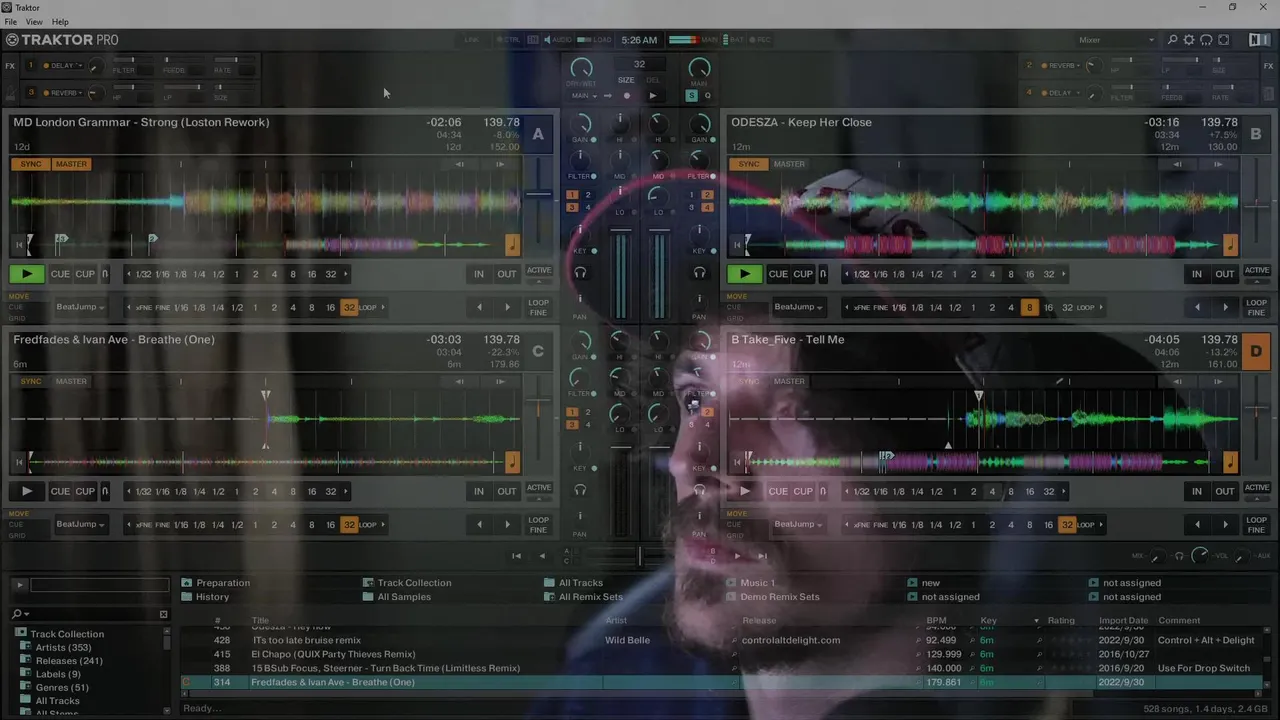The image size is (1280, 720).
Task: Open Traktor preferences gear icon
Action: pos(1189,40)
